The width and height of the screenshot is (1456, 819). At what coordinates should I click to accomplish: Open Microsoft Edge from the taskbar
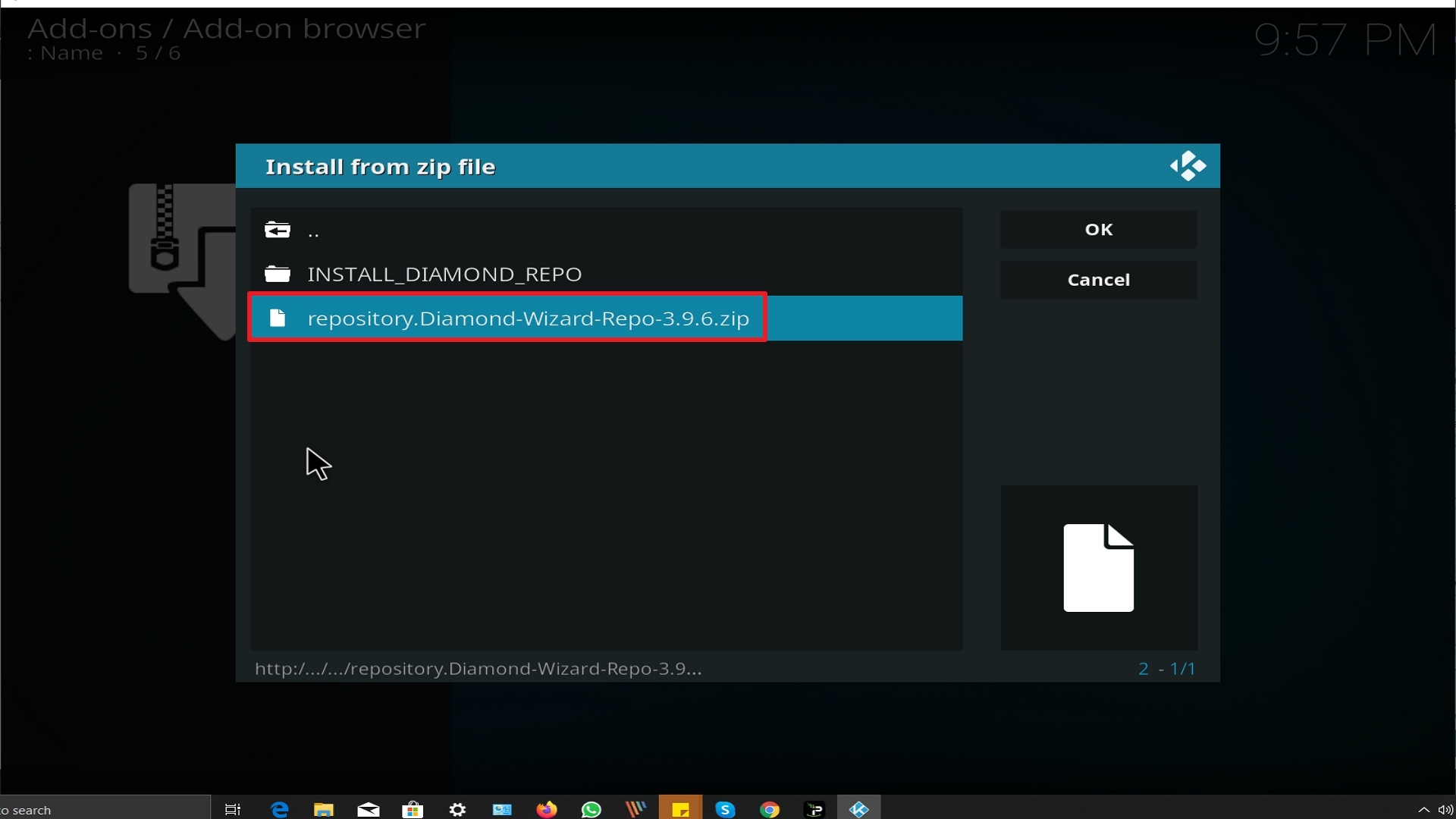pos(280,809)
